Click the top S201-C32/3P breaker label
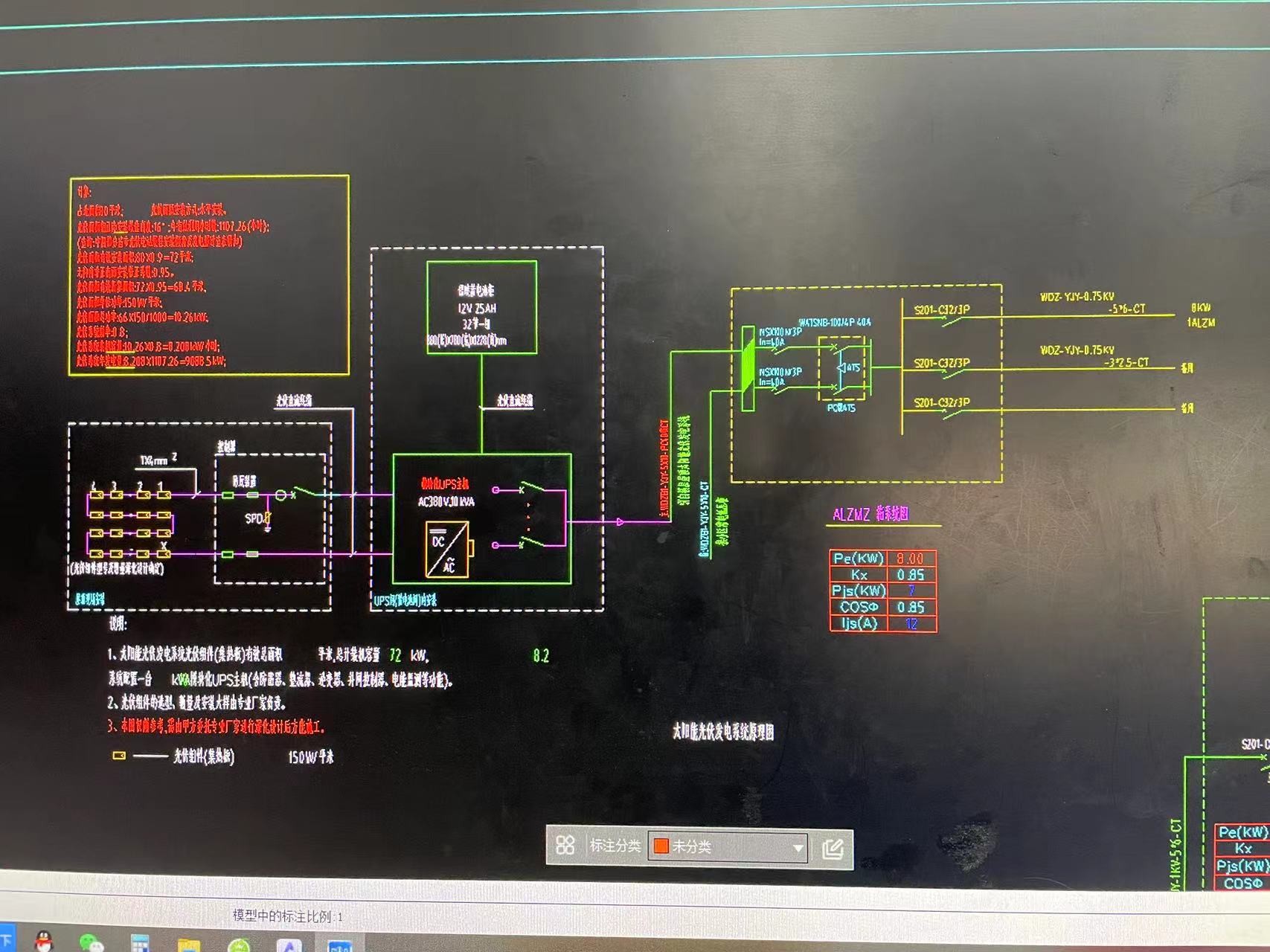 click(941, 309)
